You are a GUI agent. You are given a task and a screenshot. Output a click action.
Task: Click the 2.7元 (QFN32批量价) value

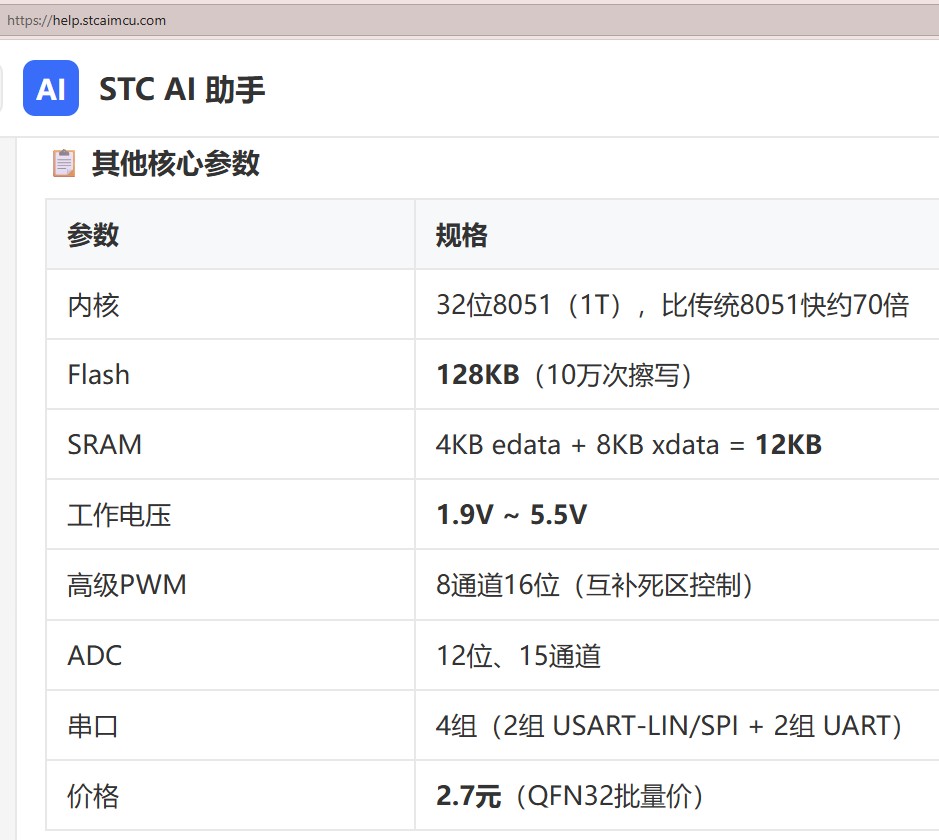point(570,796)
